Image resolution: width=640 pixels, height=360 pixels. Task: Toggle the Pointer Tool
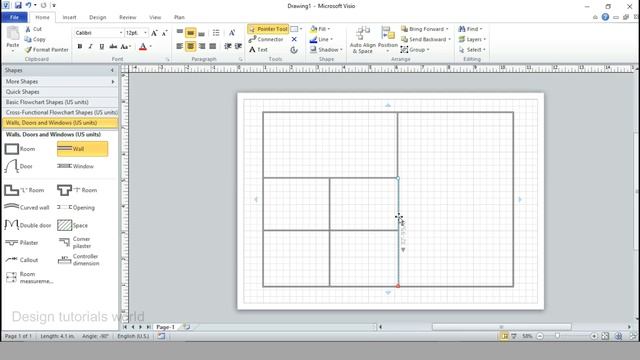pos(268,29)
